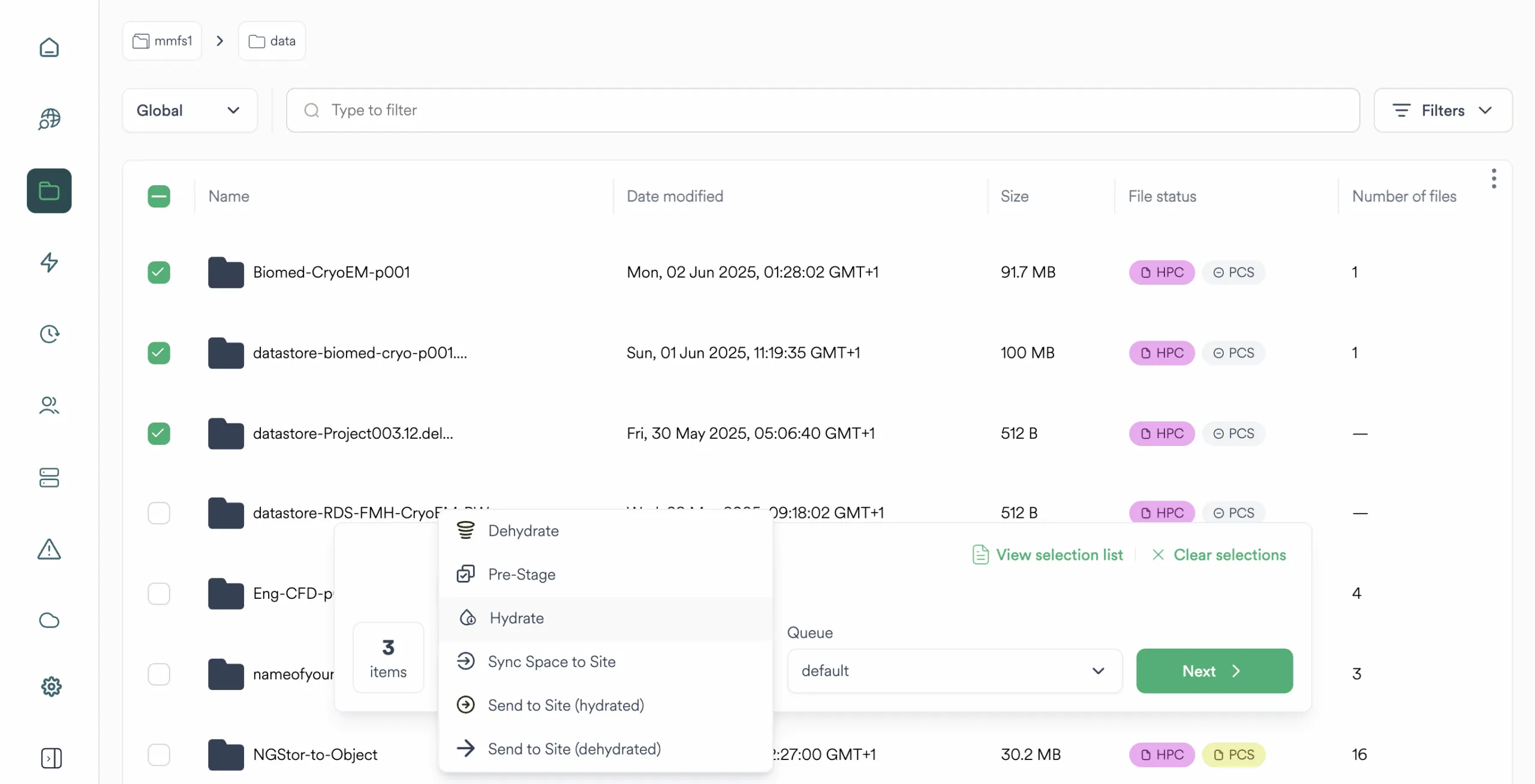Viewport: 1535px width, 784px height.
Task: Open the Filters dropdown
Action: coord(1443,110)
